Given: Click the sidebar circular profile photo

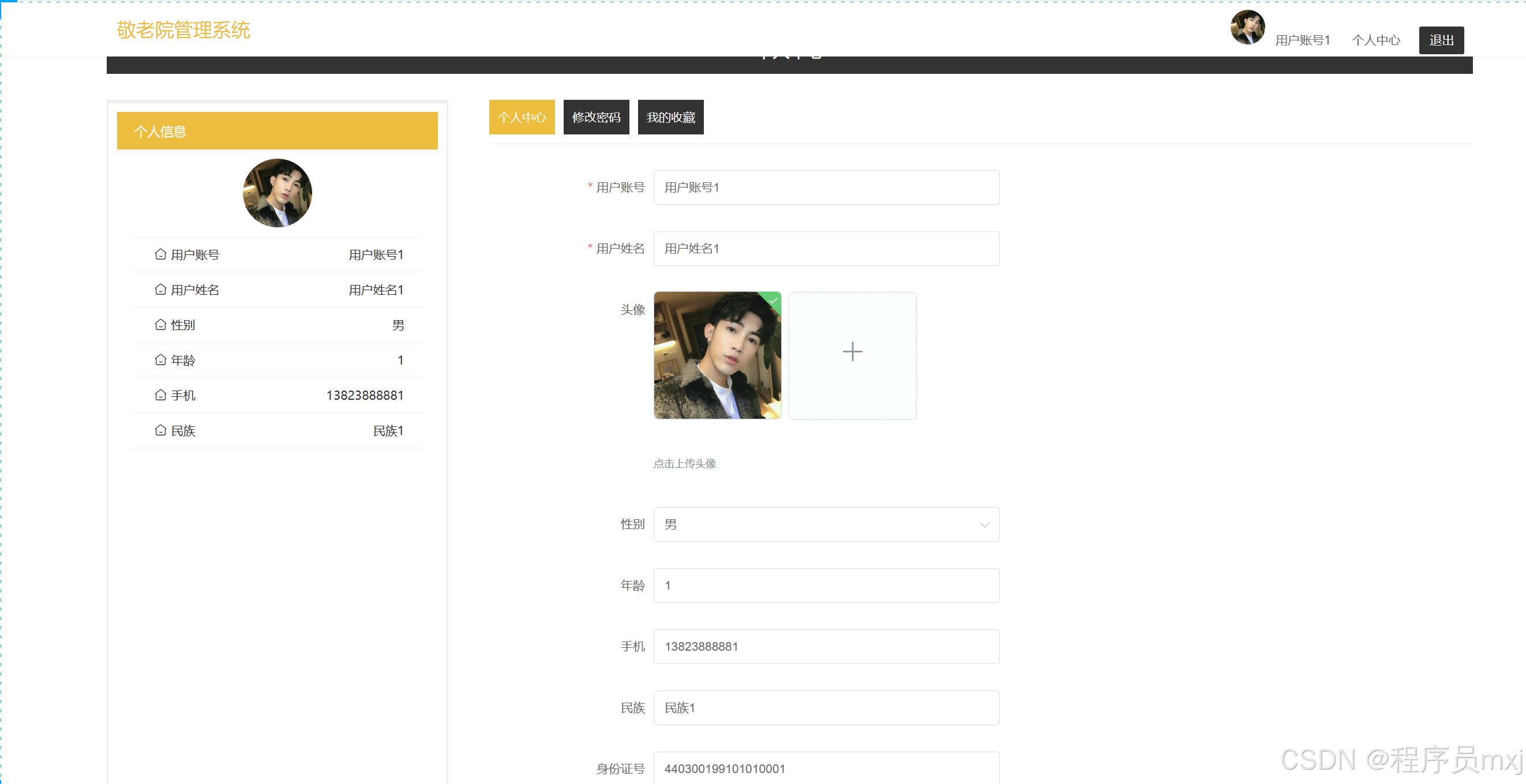Looking at the screenshot, I should (x=277, y=193).
